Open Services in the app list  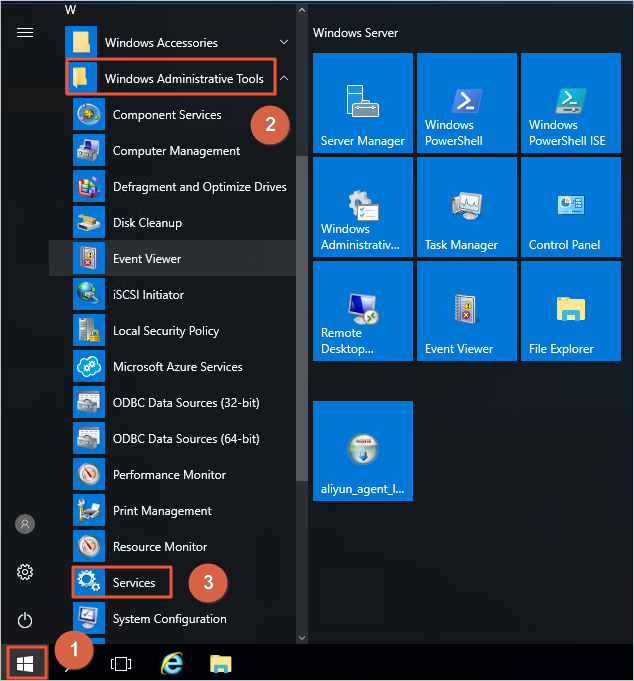pos(172,582)
